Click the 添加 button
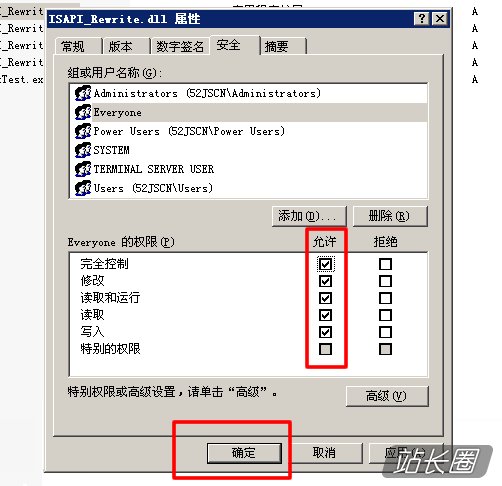This screenshot has height=486, width=502. [x=309, y=216]
